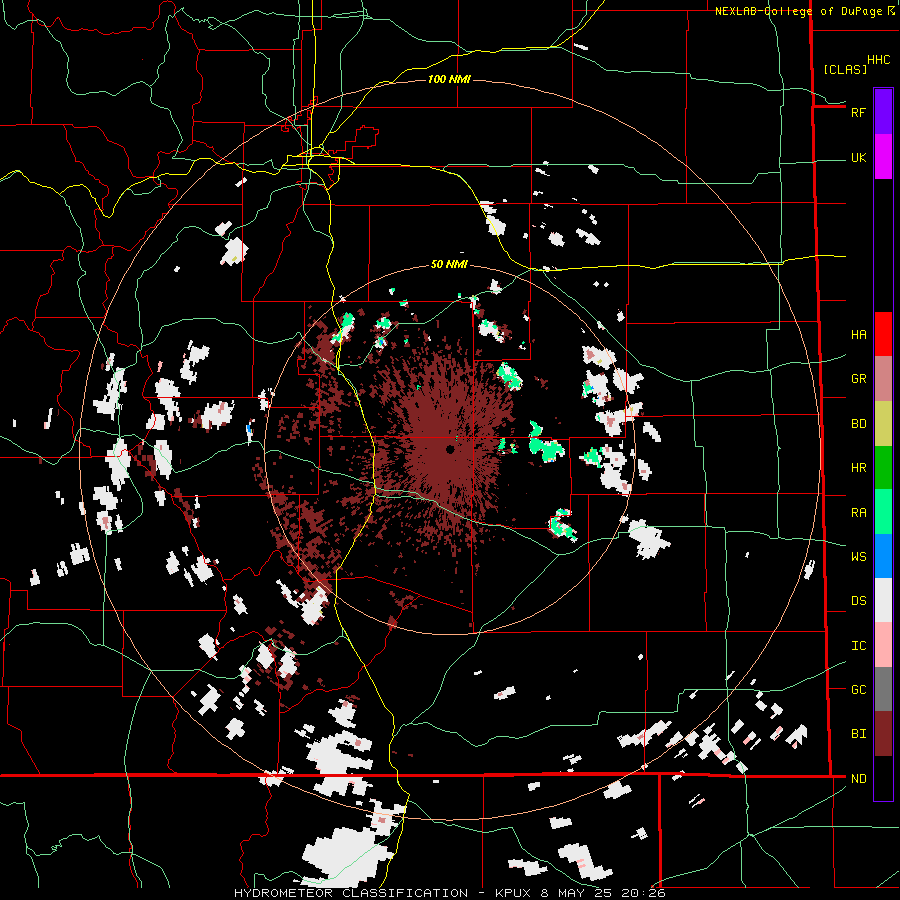Click the "RF" legend label

pyautogui.click(x=858, y=112)
